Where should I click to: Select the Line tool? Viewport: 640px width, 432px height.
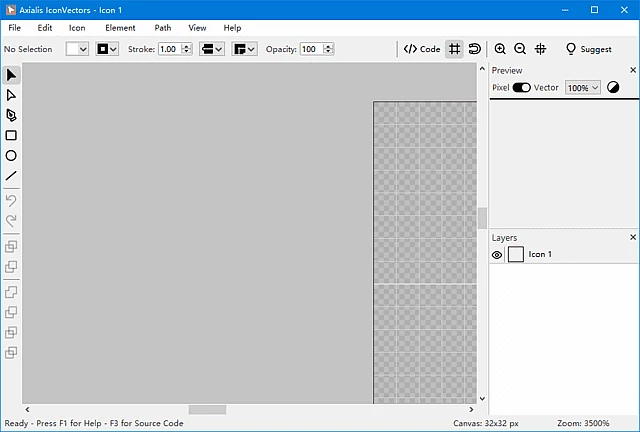point(11,176)
